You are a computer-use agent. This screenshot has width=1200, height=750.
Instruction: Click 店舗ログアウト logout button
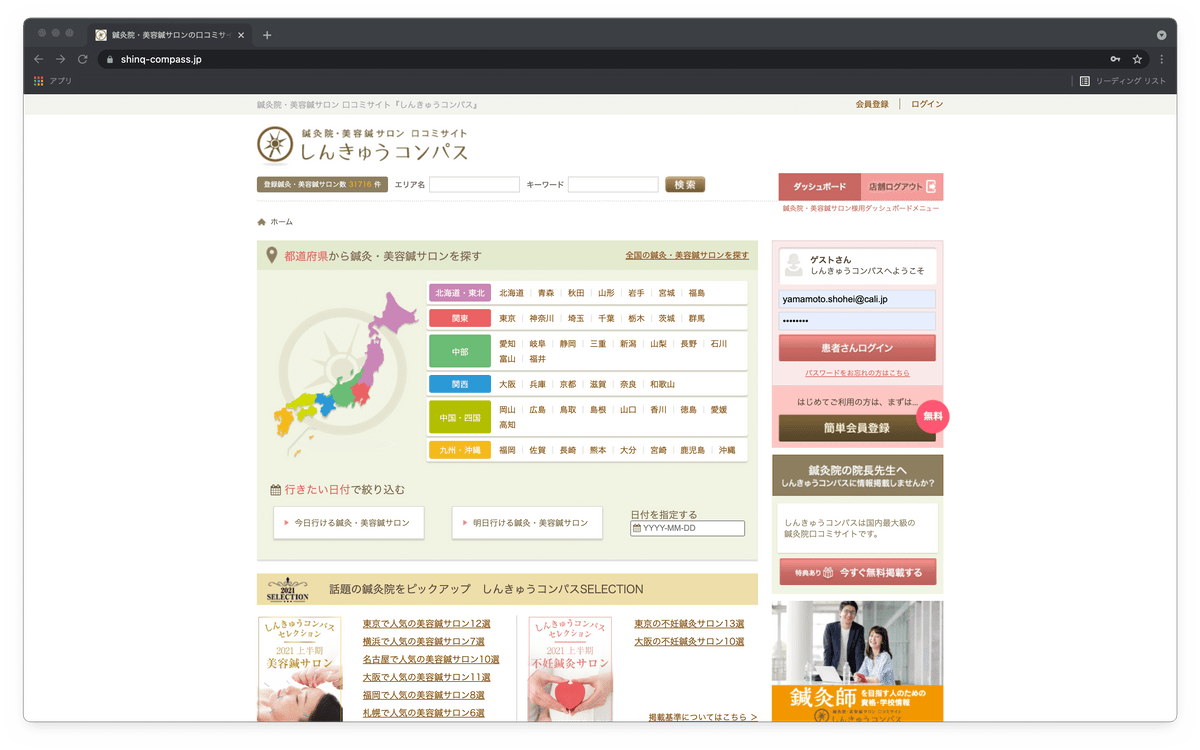click(901, 187)
